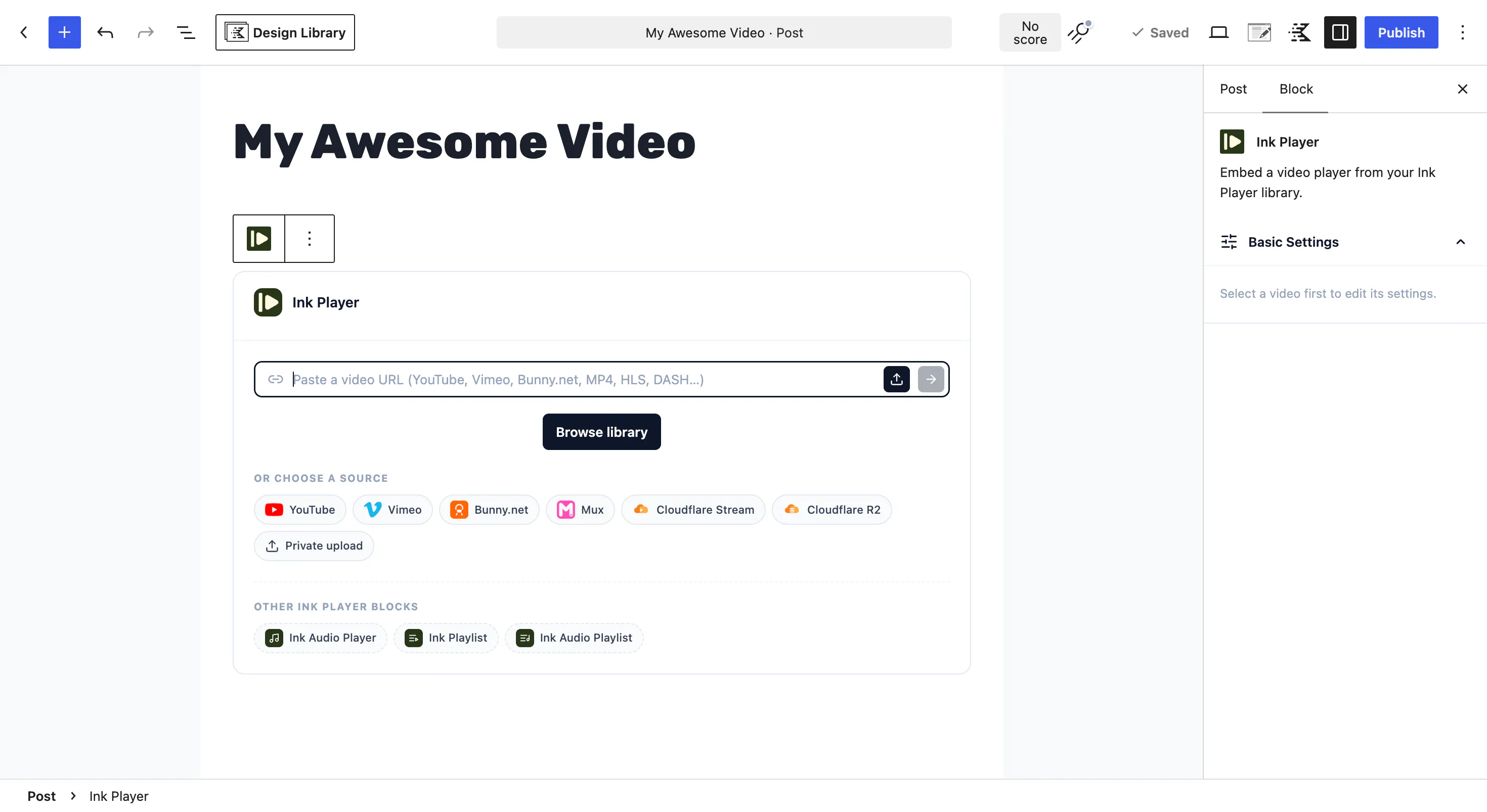Open the block inserter plus button
This screenshot has height=812, width=1487.
65,32
